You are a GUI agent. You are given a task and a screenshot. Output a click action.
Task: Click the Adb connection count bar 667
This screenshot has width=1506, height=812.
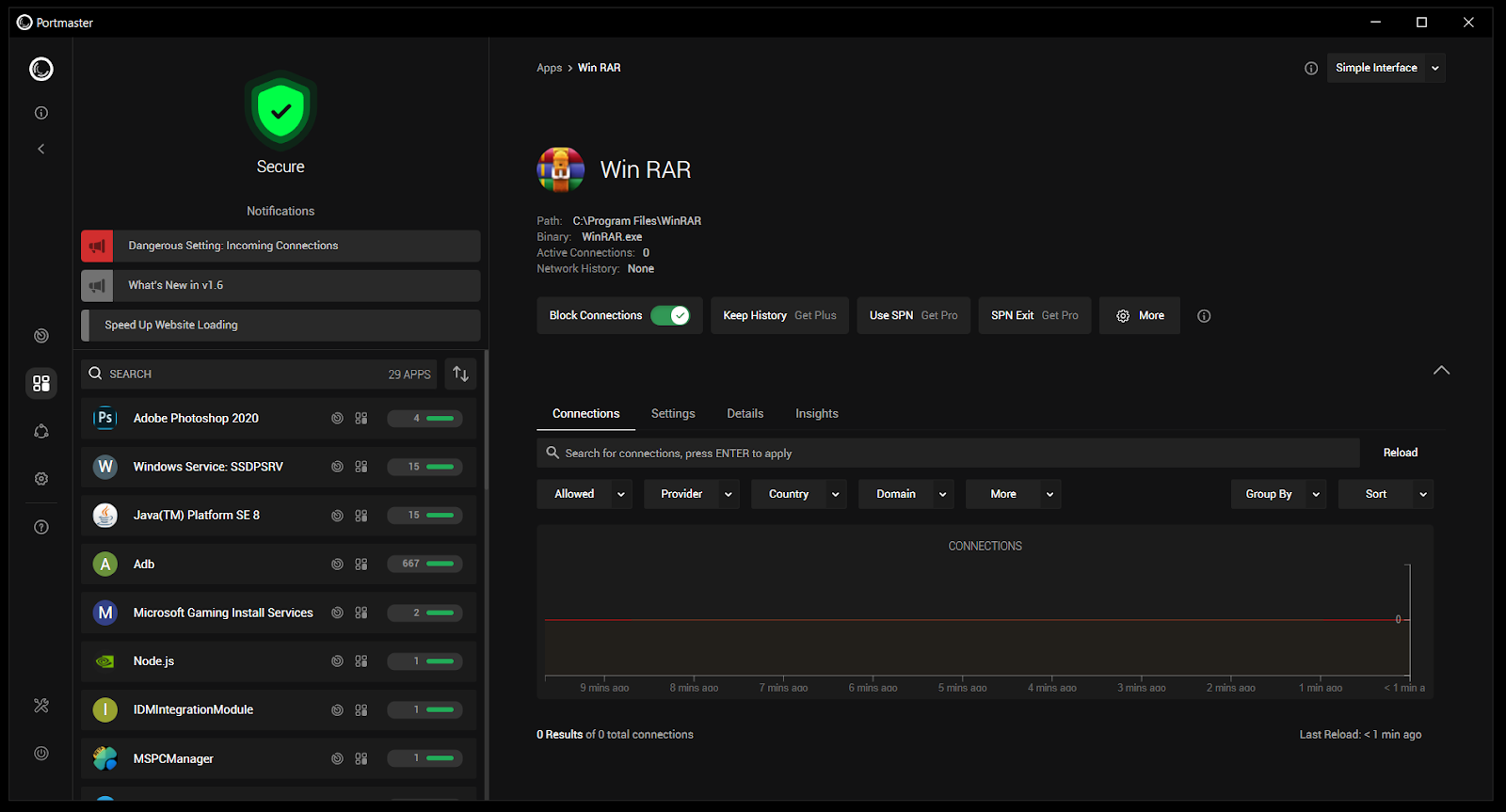(x=425, y=564)
